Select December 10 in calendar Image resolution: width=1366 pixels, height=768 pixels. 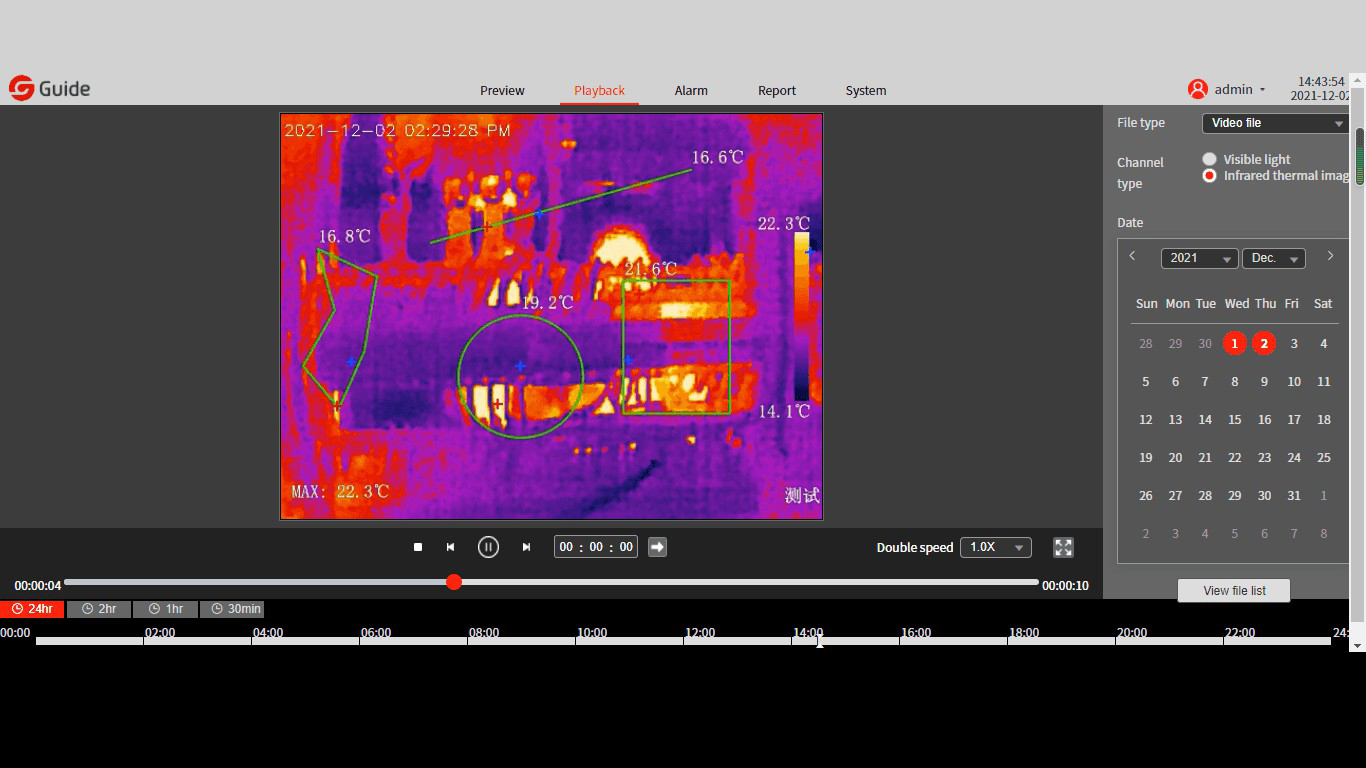point(1294,381)
